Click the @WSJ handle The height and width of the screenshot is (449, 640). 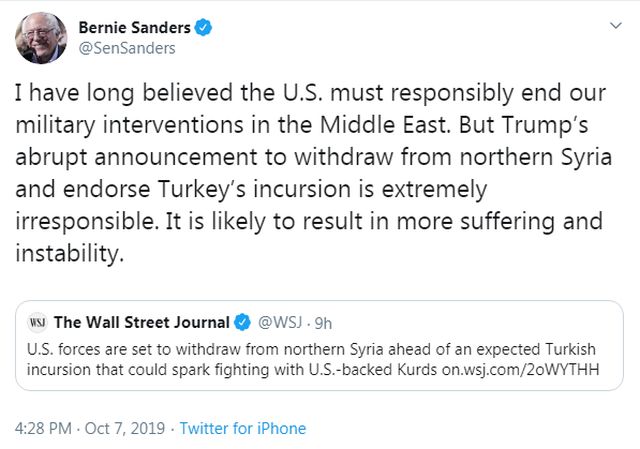pyautogui.click(x=281, y=322)
